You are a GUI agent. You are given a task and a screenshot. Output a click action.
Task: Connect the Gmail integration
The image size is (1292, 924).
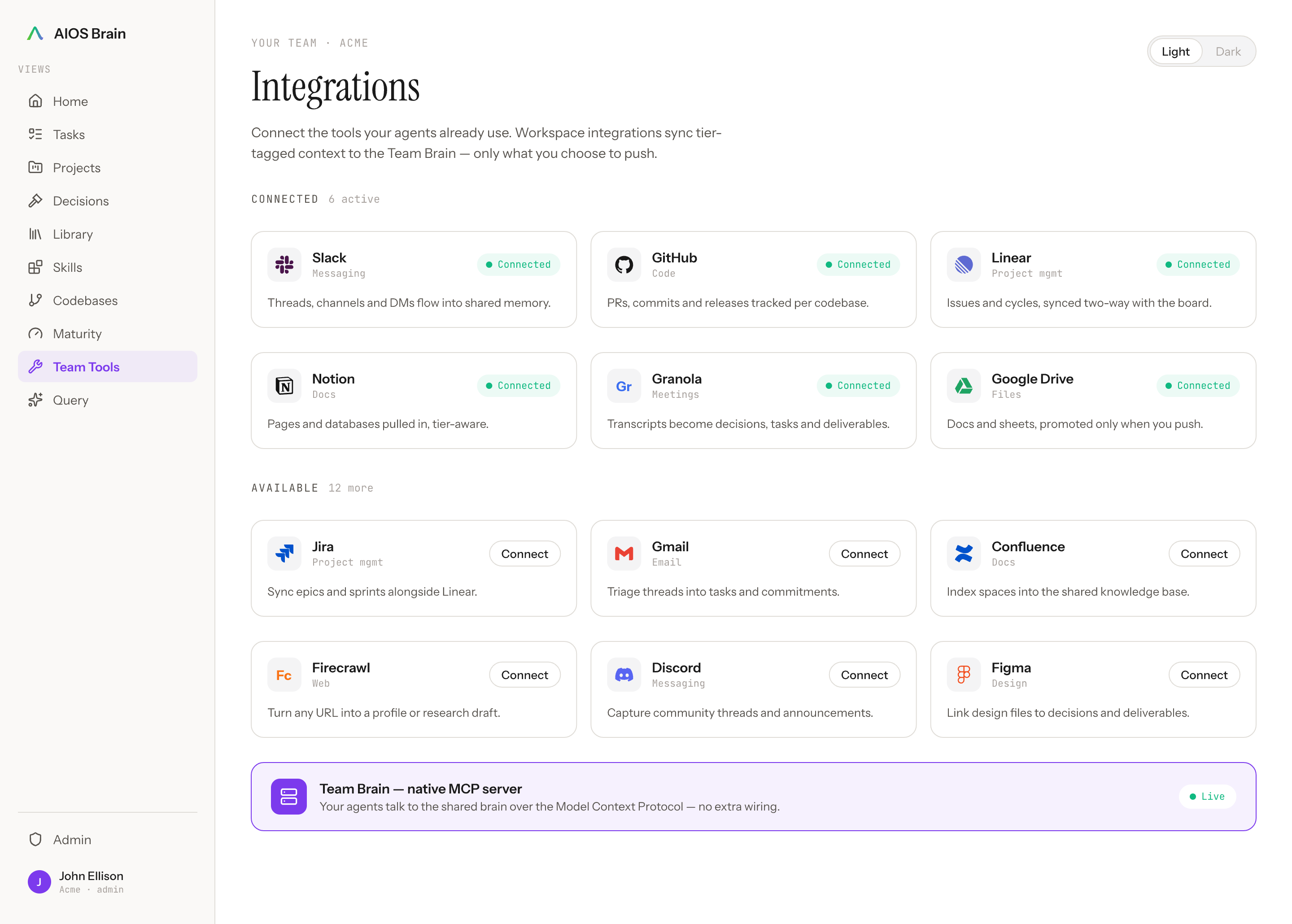click(864, 554)
